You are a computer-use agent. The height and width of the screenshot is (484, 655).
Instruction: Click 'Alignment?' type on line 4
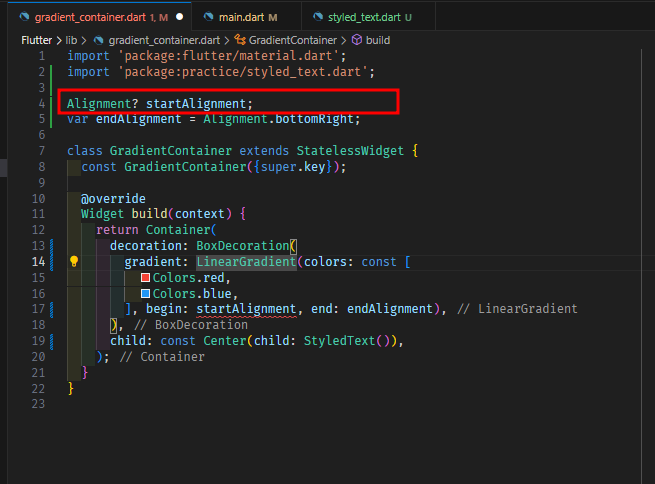(x=102, y=104)
